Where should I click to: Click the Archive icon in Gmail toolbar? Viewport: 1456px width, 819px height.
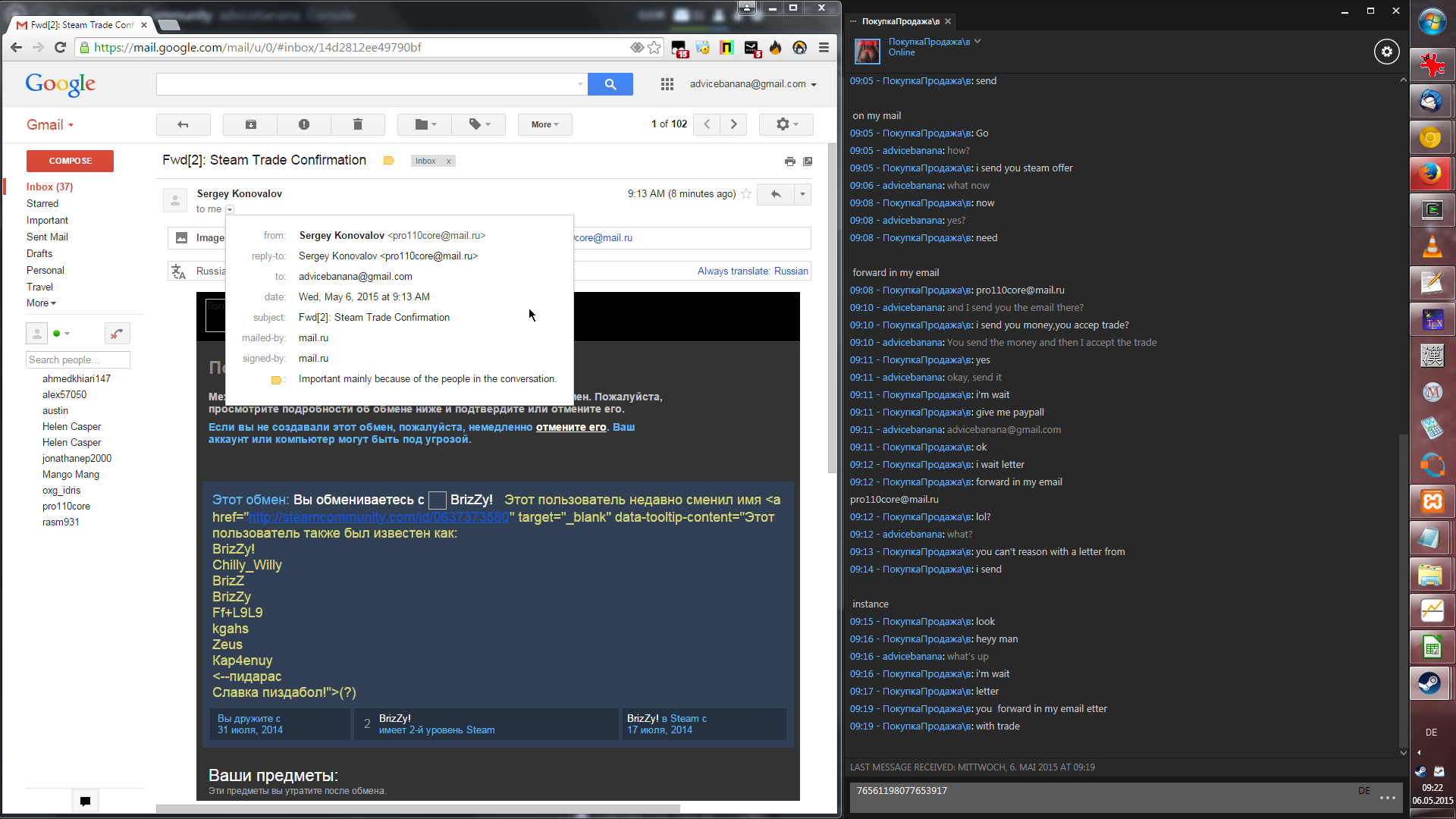click(250, 124)
